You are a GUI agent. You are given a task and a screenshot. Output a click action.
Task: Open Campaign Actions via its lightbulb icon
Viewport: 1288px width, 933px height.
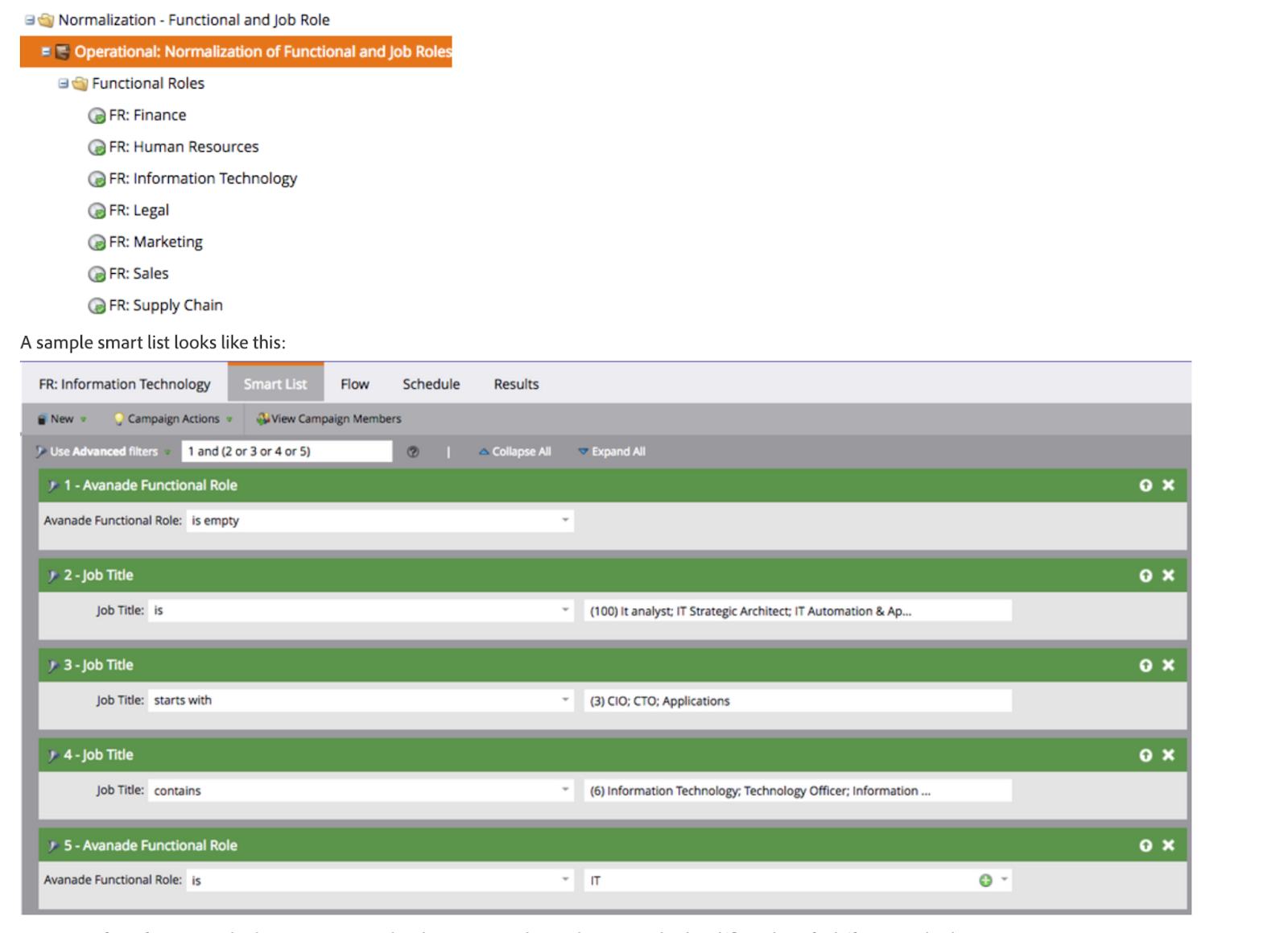(118, 419)
